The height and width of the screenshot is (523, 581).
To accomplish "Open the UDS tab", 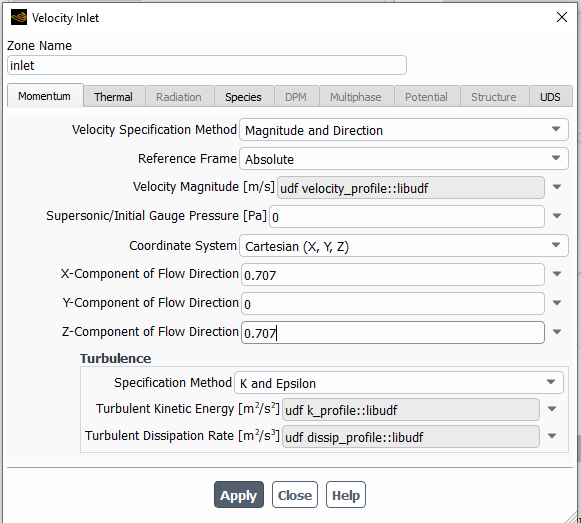I will coord(550,97).
